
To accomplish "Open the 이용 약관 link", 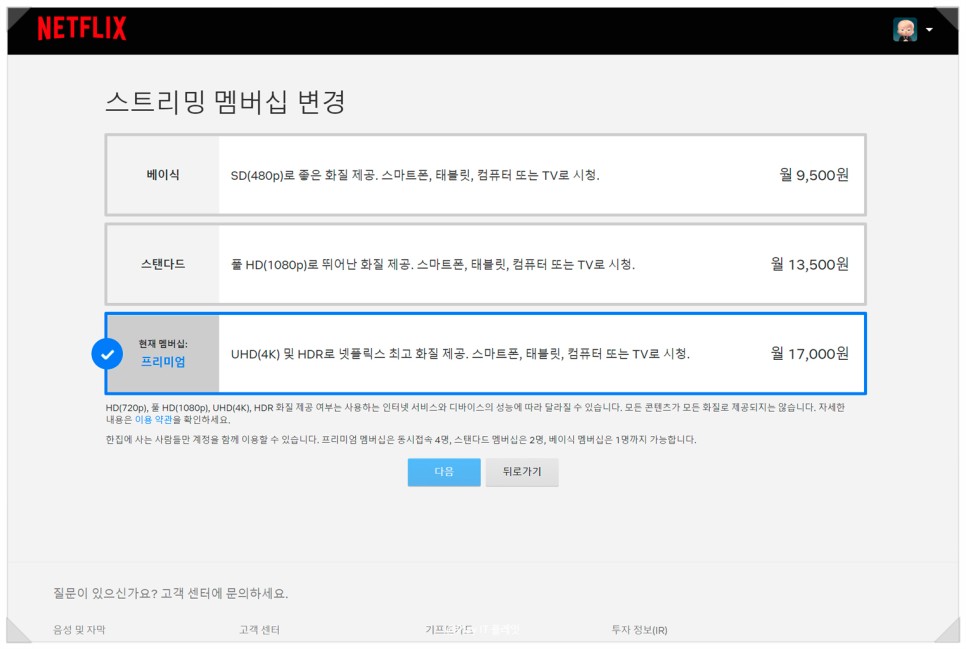I will click(153, 420).
